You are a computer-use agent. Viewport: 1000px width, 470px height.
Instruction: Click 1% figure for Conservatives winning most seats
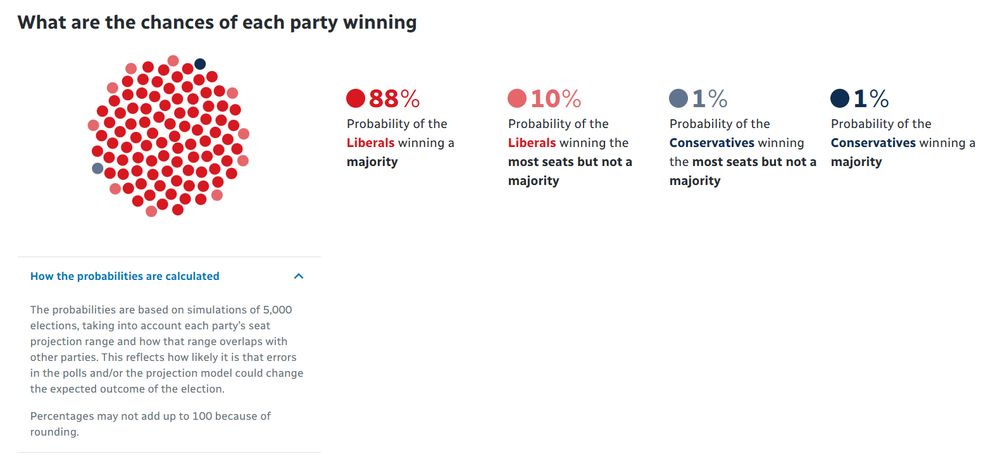(x=710, y=98)
